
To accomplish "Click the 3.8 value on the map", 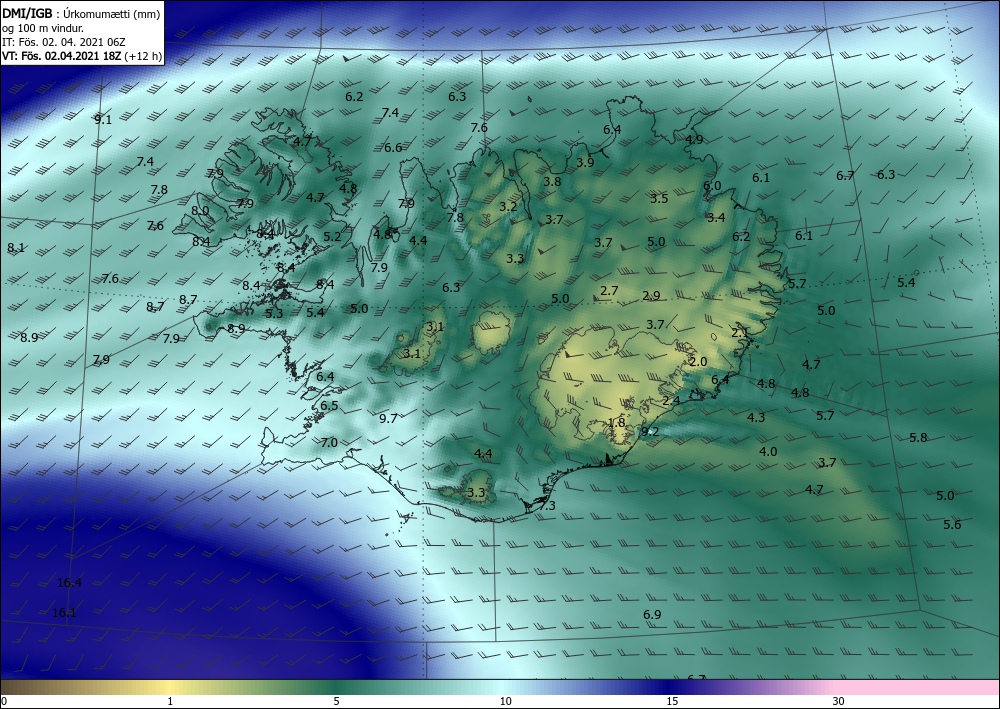I will pyautogui.click(x=552, y=182).
